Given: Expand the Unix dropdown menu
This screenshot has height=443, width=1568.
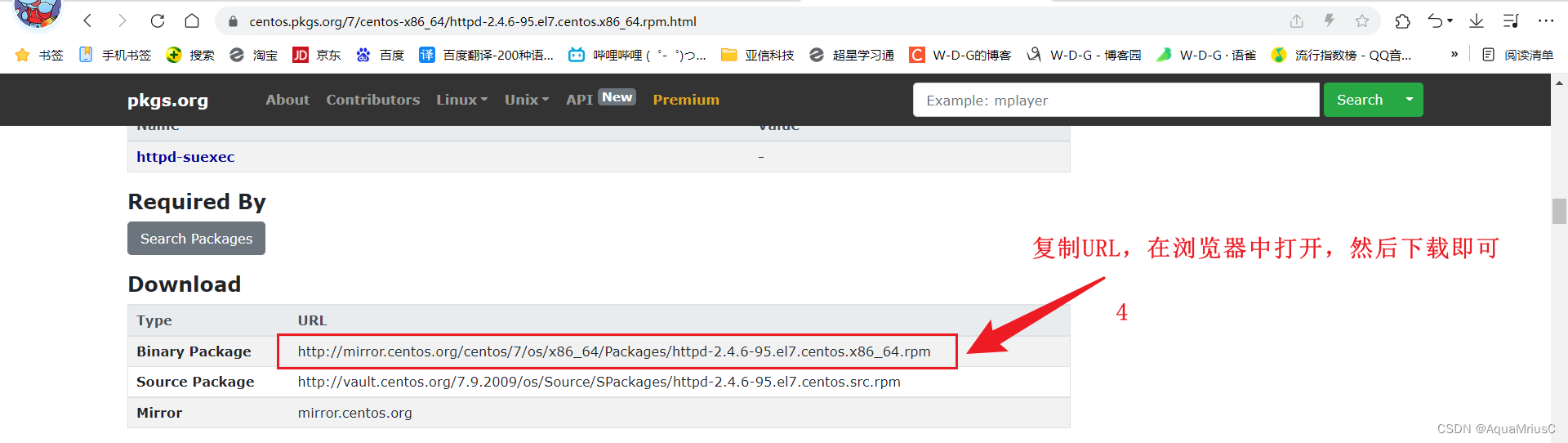Looking at the screenshot, I should [x=526, y=100].
